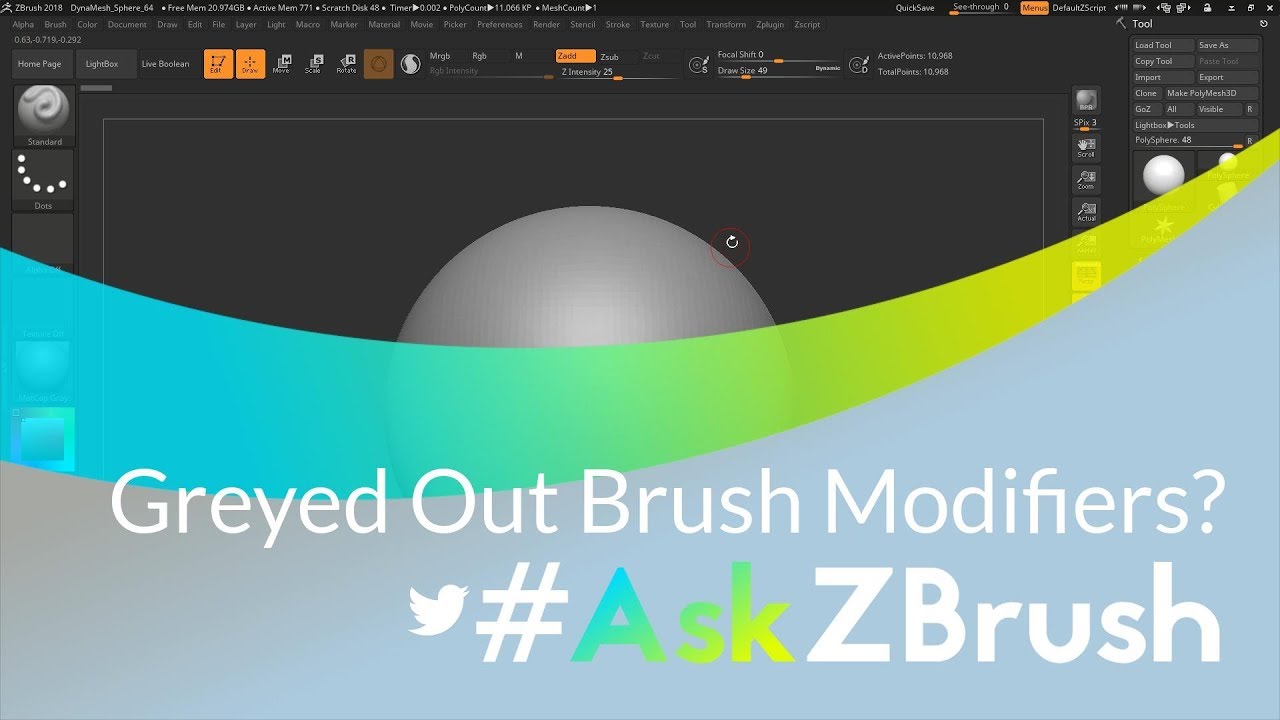Click ActivePoints: 10,968 readout

(914, 56)
